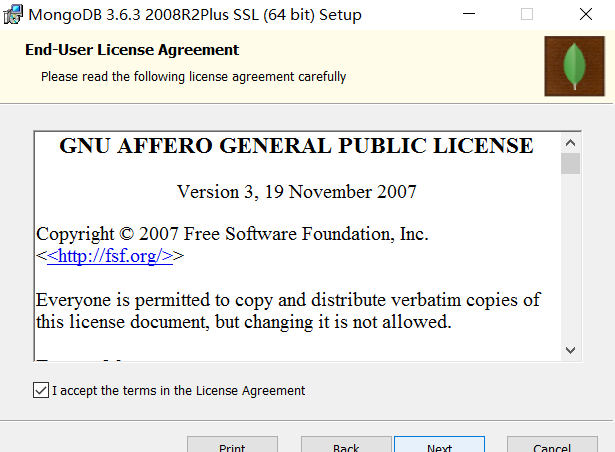Viewport: 615px width, 452px height.
Task: Click the 'End-User License Agreement' banner title
Action: (x=132, y=50)
